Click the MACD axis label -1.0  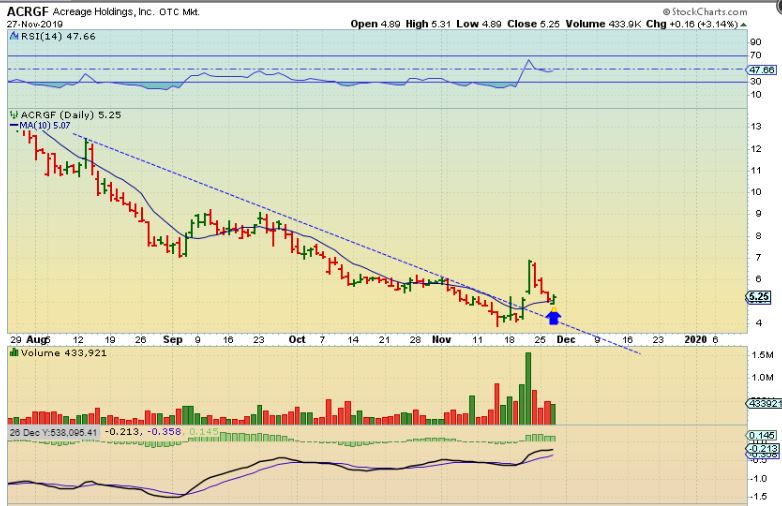(x=759, y=479)
